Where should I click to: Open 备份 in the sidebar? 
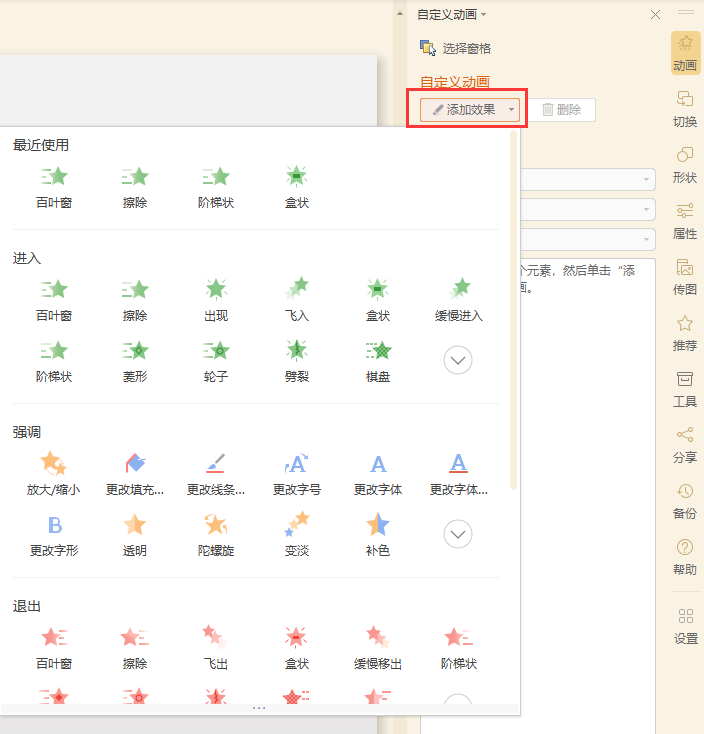(685, 501)
